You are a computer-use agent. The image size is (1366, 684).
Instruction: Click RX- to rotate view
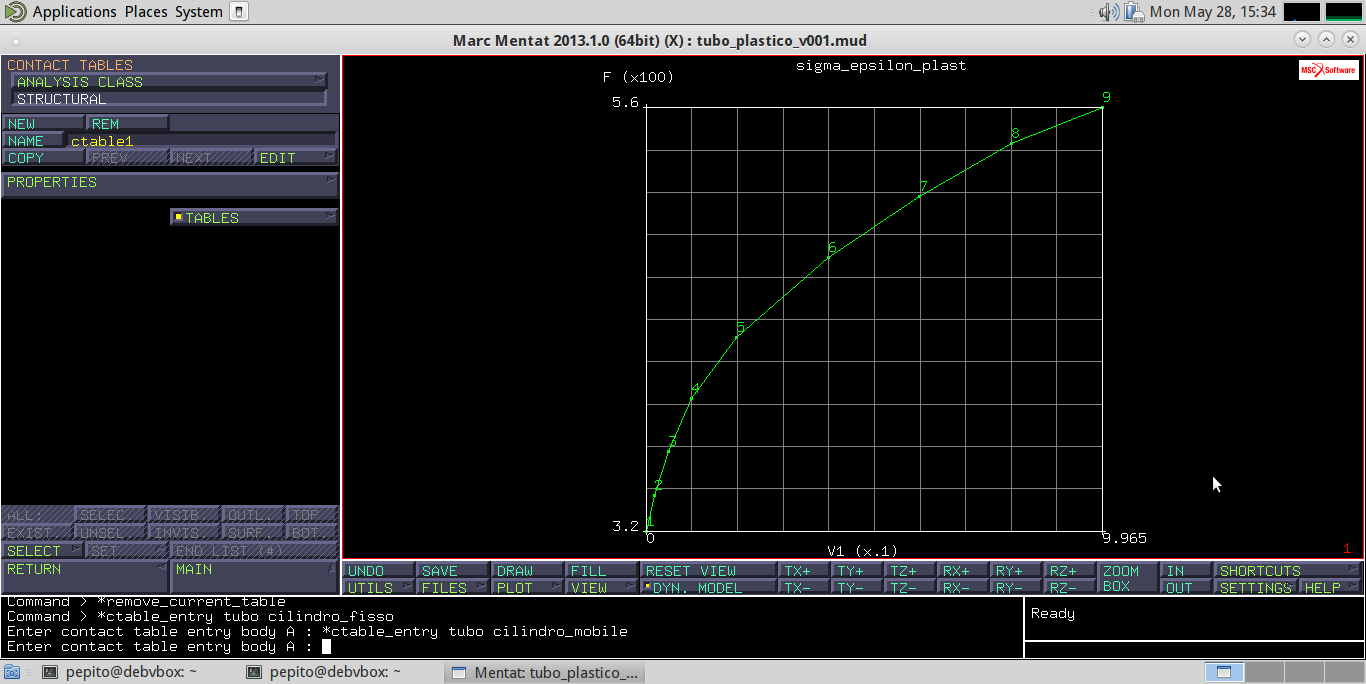click(x=965, y=588)
